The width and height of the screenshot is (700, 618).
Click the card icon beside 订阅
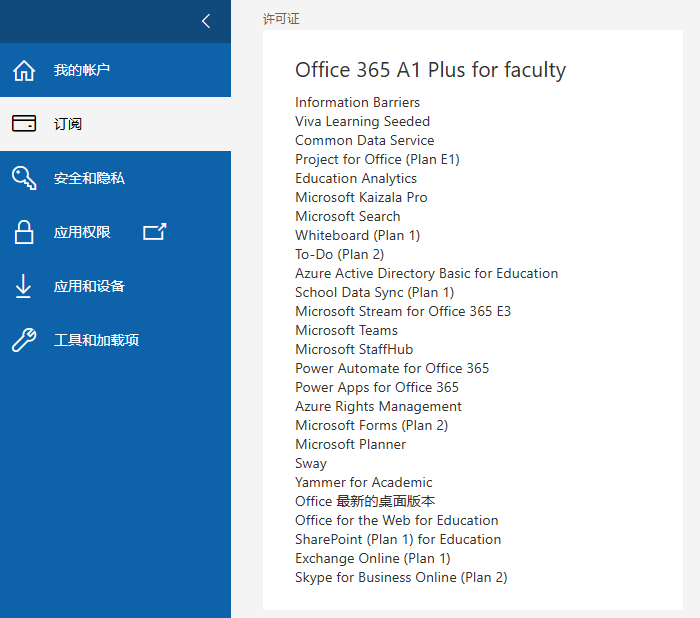pos(24,123)
